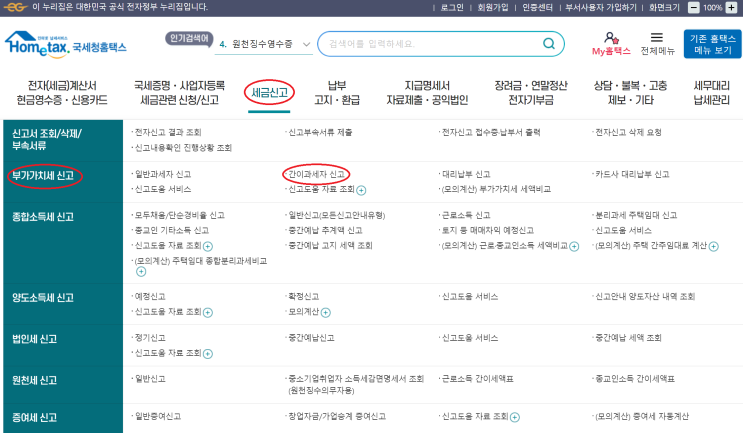
Task: Click 카드사 대리납부 신고 link
Action: [632, 174]
